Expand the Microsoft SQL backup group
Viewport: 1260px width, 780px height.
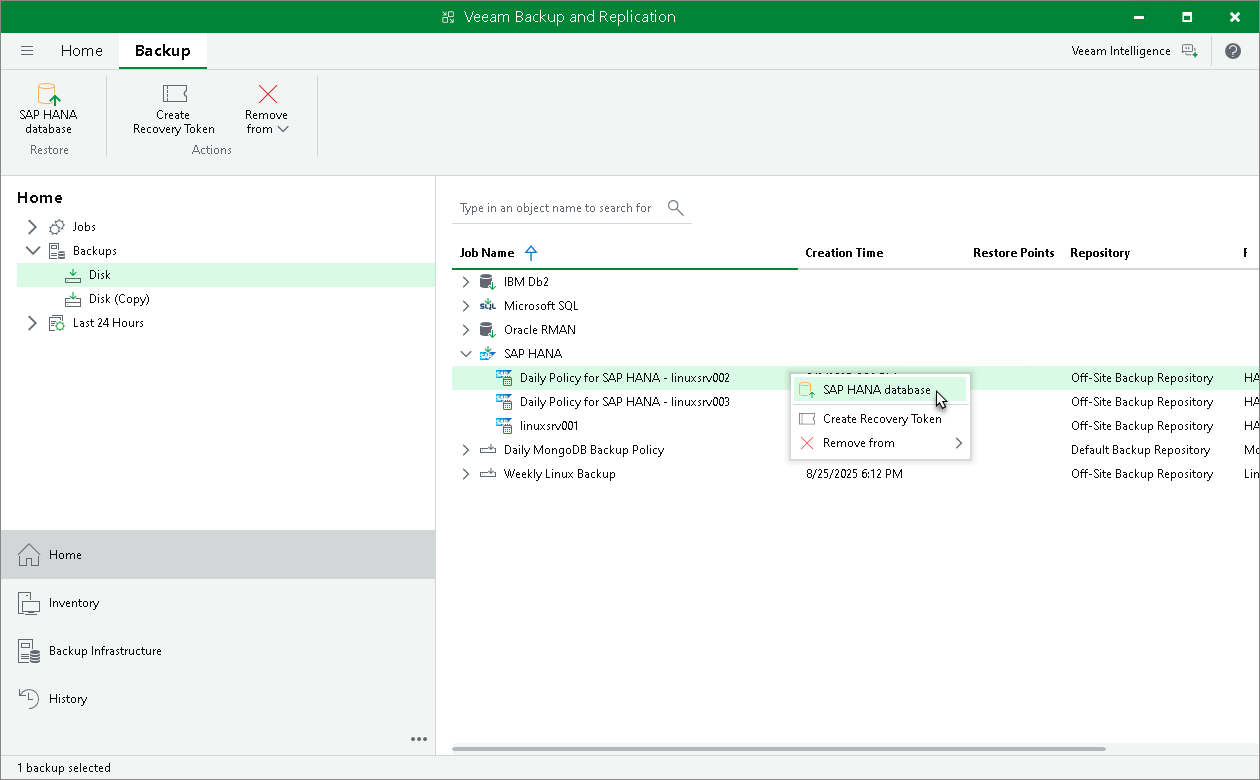click(465, 306)
